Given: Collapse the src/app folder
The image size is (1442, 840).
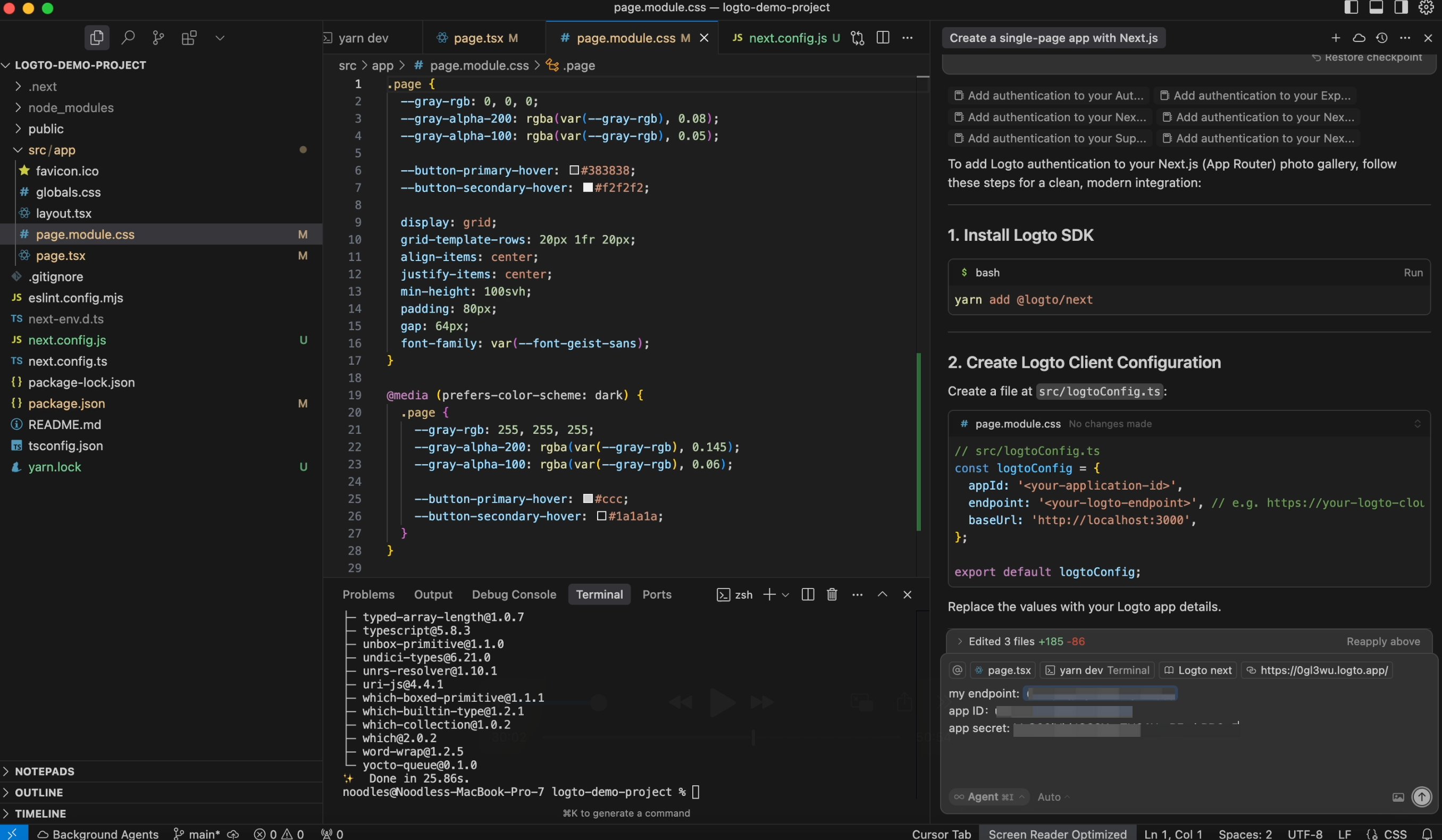Looking at the screenshot, I should coord(52,150).
